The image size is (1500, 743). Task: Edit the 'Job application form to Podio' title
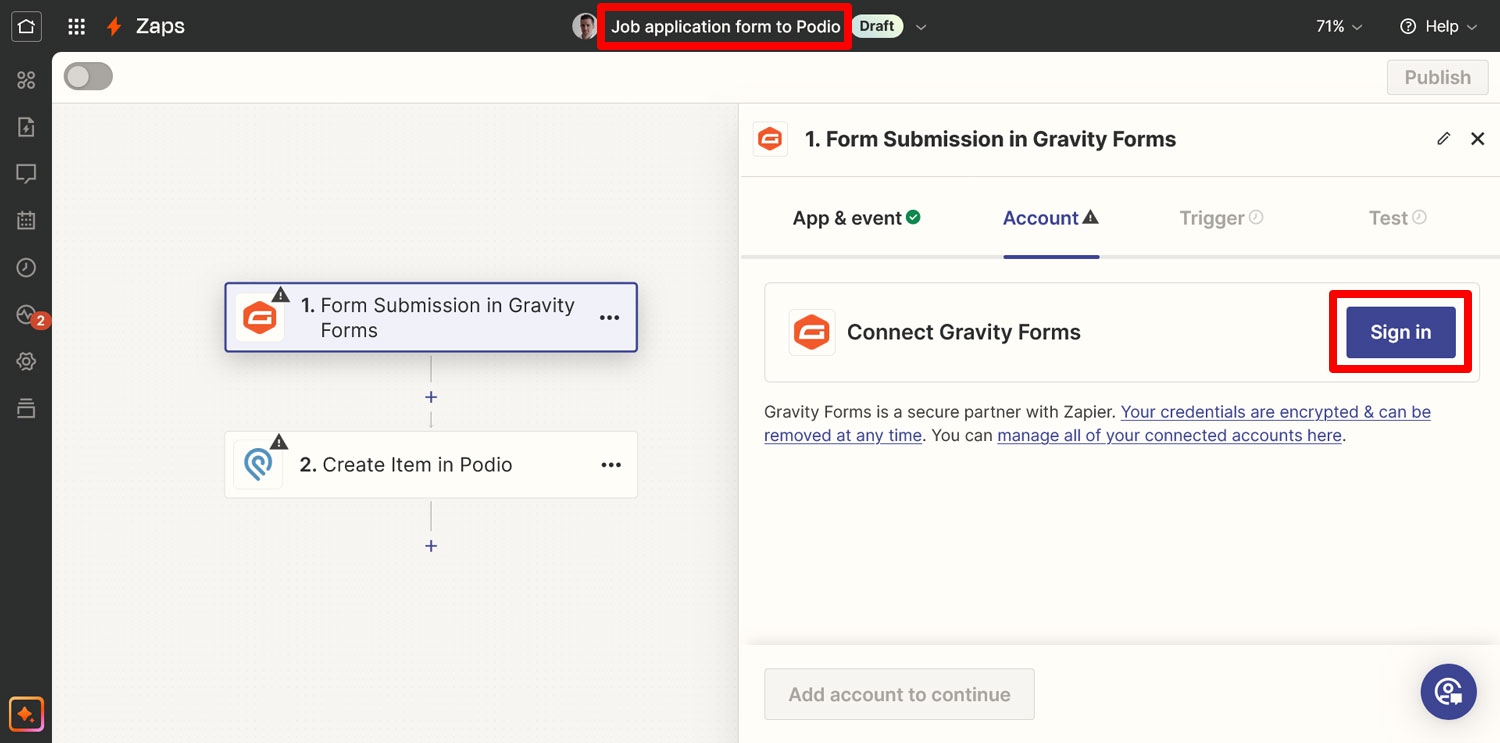725,27
